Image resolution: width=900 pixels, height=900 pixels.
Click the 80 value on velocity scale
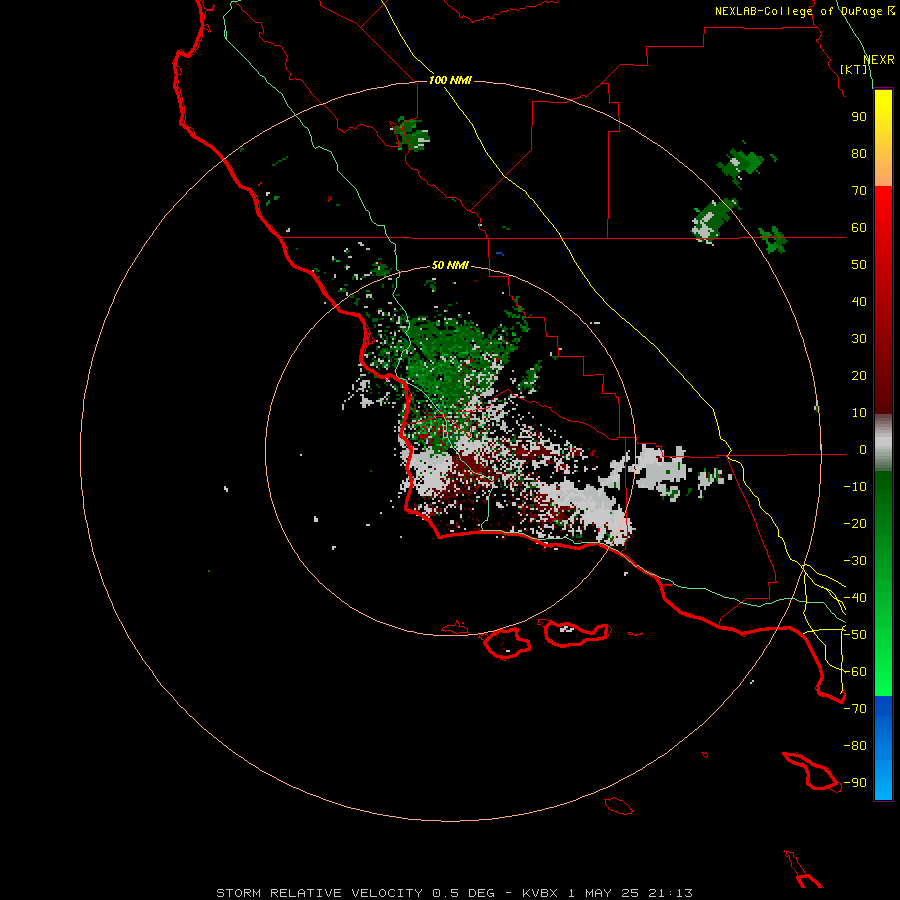pos(859,154)
